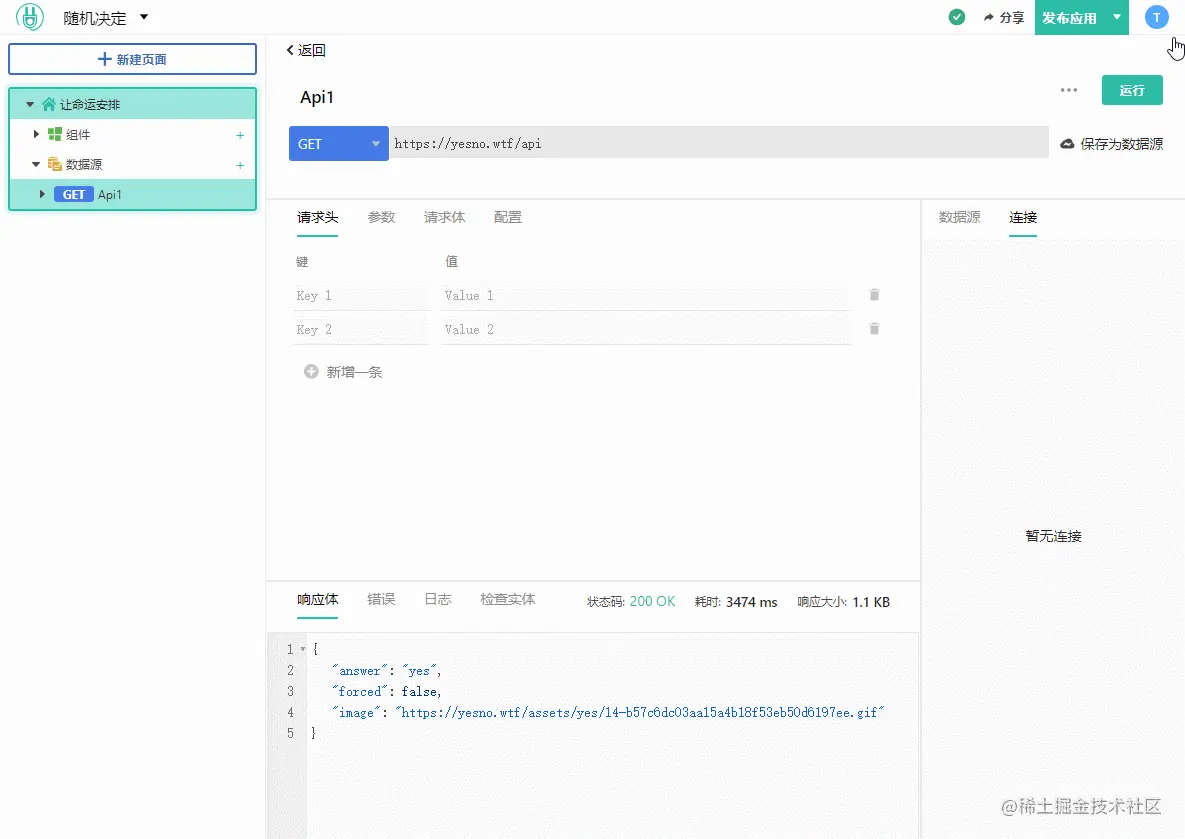Switch to the 参数 params tab
The width and height of the screenshot is (1185, 839).
pyautogui.click(x=382, y=218)
